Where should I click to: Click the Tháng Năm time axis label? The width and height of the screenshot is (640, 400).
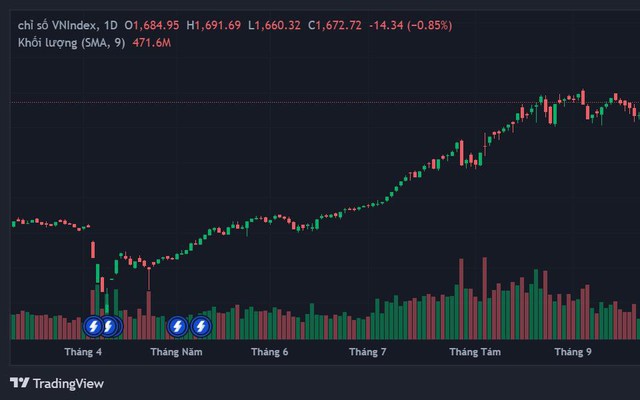[x=177, y=352]
